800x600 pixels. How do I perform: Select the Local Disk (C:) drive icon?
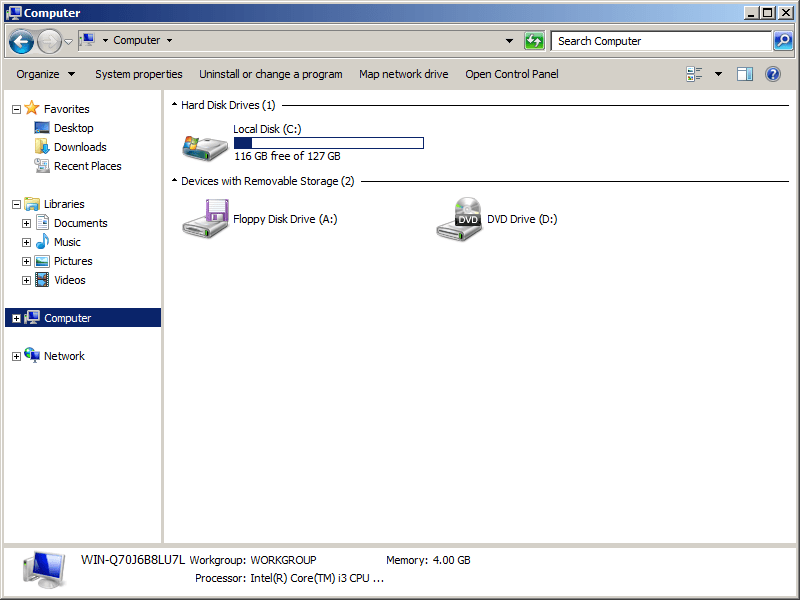click(204, 145)
